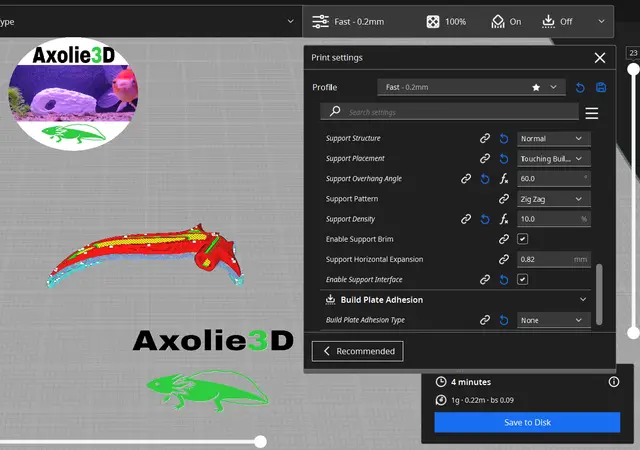
Task: Reset the Build Plate Adhesion Type setting
Action: click(x=504, y=320)
